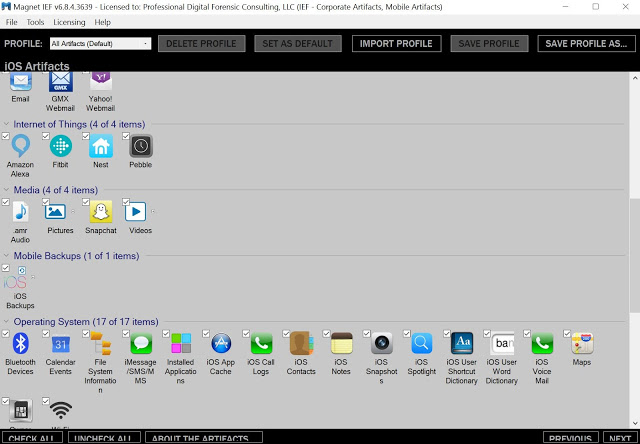Viewport: 640px width, 444px height.
Task: Toggle the Fitbit checkbox
Action: pyautogui.click(x=45, y=136)
